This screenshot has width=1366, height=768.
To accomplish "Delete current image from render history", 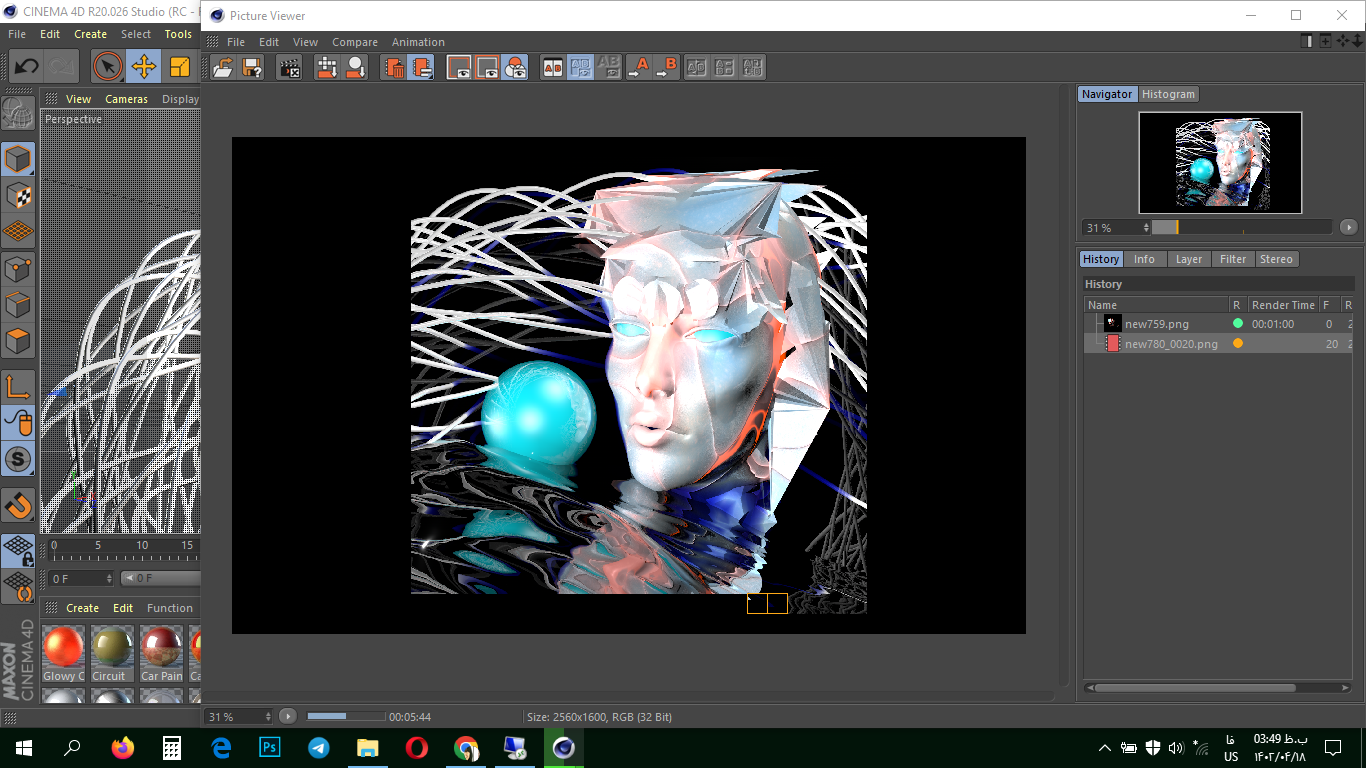I will [395, 67].
